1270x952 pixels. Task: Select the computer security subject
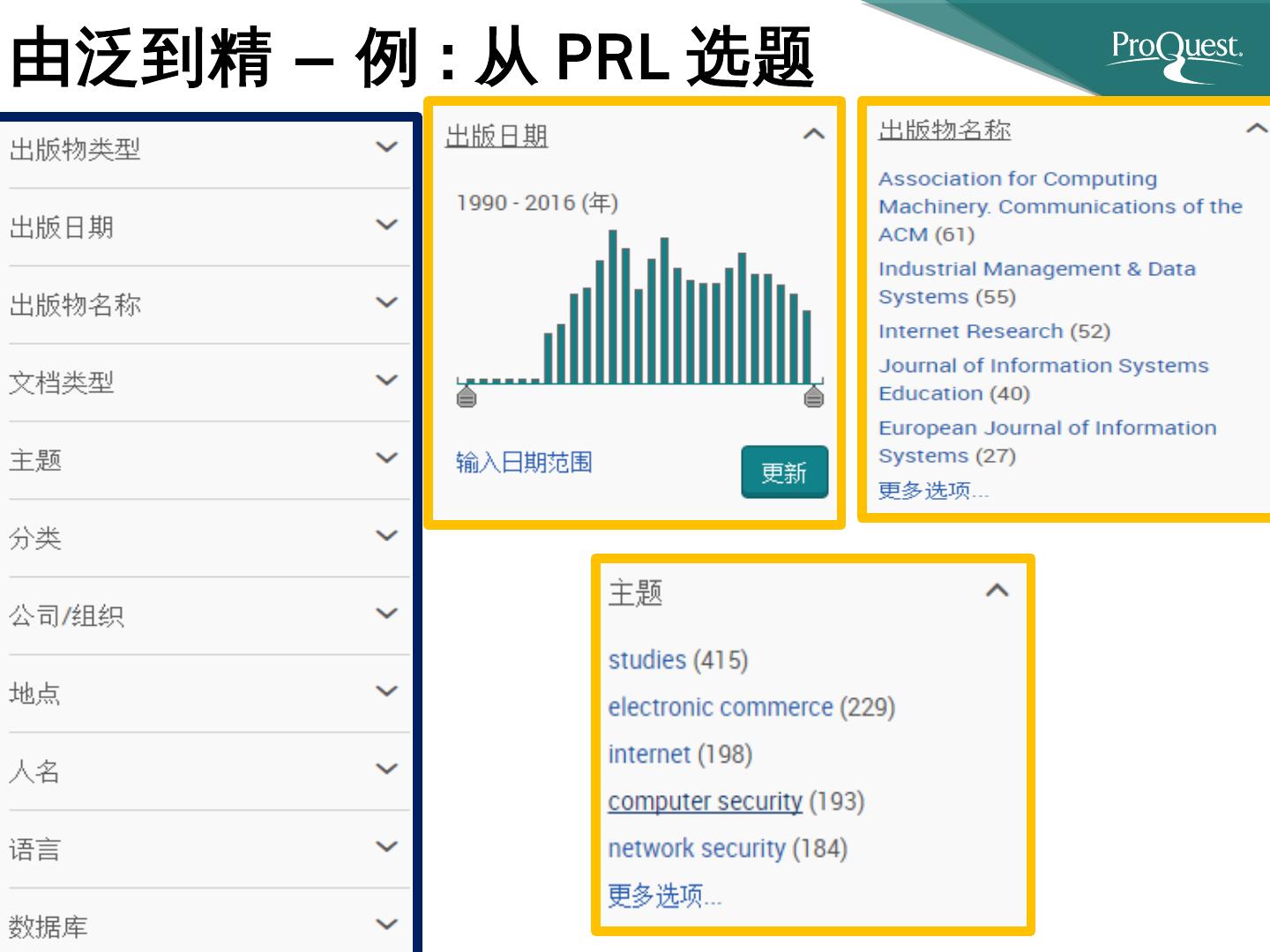click(x=705, y=801)
